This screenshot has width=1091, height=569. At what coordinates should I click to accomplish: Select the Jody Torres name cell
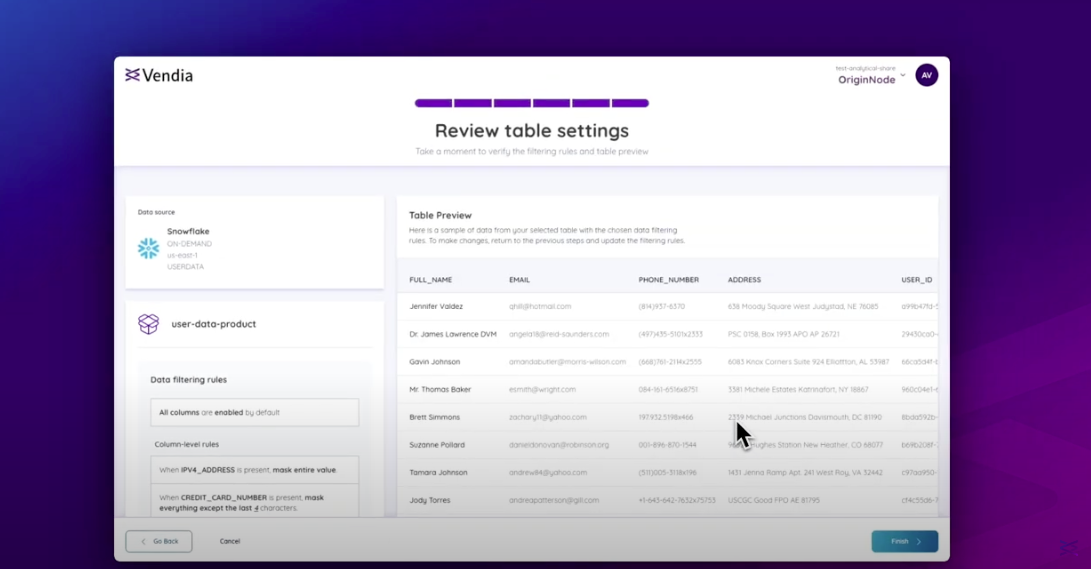430,500
